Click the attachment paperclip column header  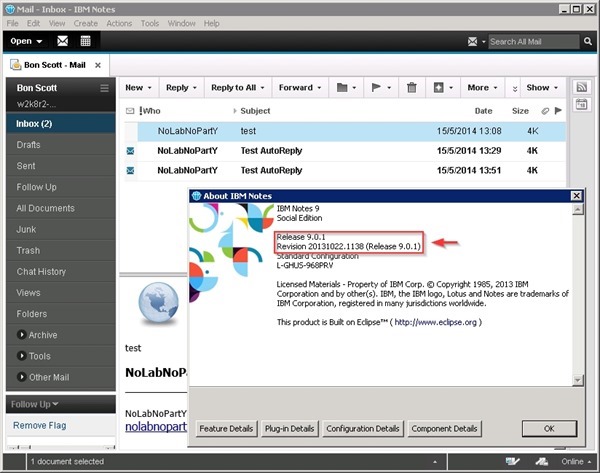coord(545,111)
